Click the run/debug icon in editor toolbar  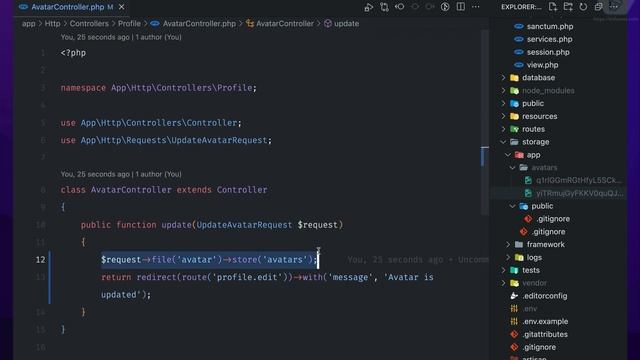369,7
